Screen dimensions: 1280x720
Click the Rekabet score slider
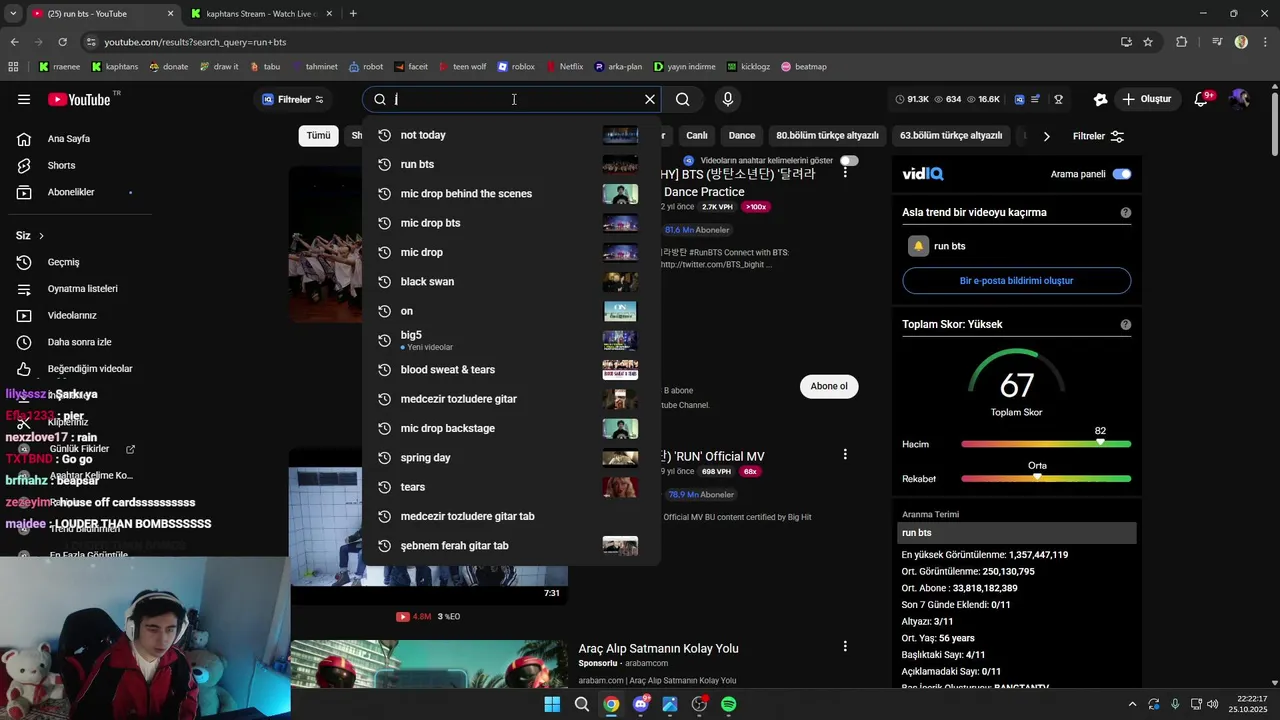tap(1046, 478)
